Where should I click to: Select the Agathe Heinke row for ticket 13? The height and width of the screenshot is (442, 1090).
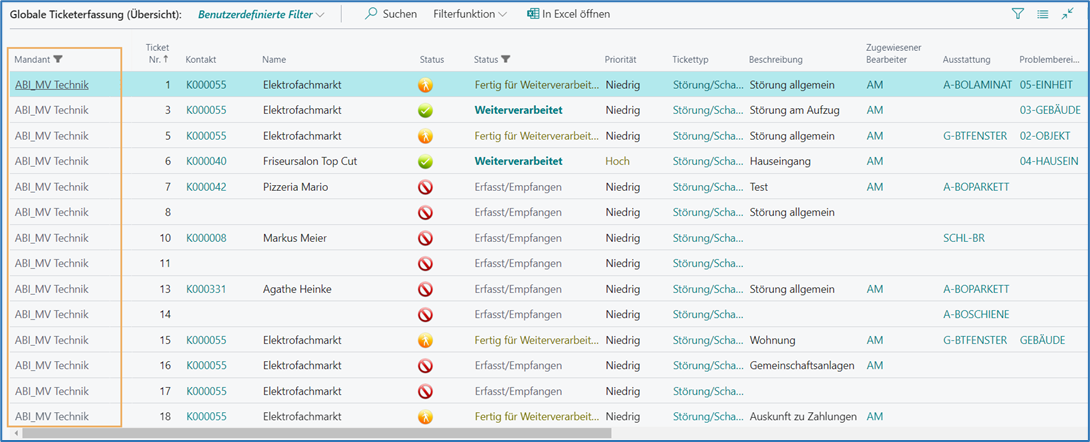[297, 289]
